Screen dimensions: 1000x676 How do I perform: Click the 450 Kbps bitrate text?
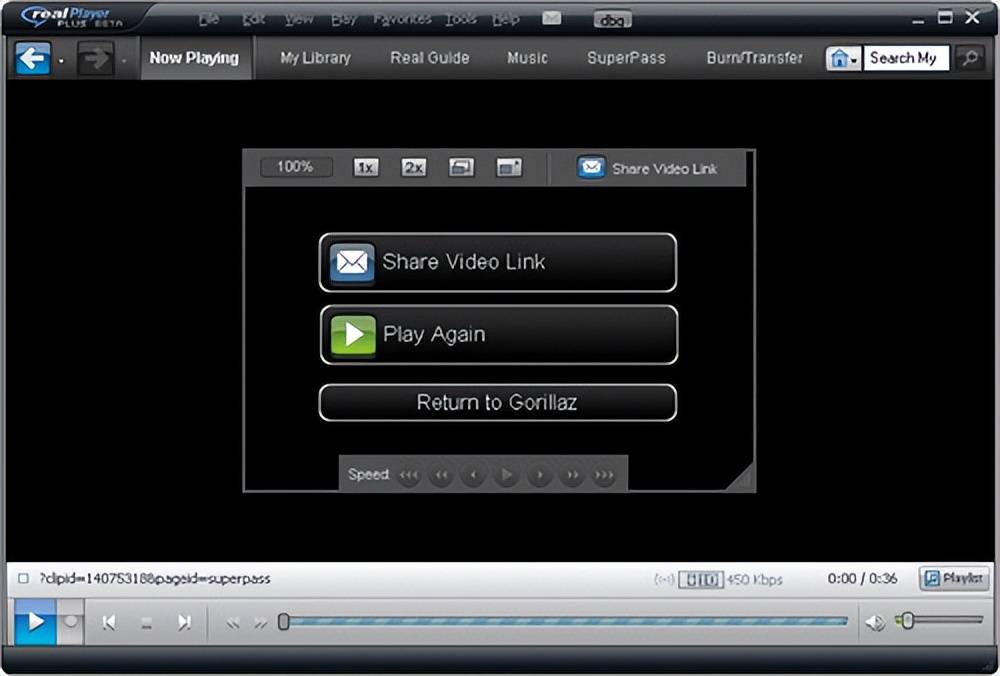point(754,580)
